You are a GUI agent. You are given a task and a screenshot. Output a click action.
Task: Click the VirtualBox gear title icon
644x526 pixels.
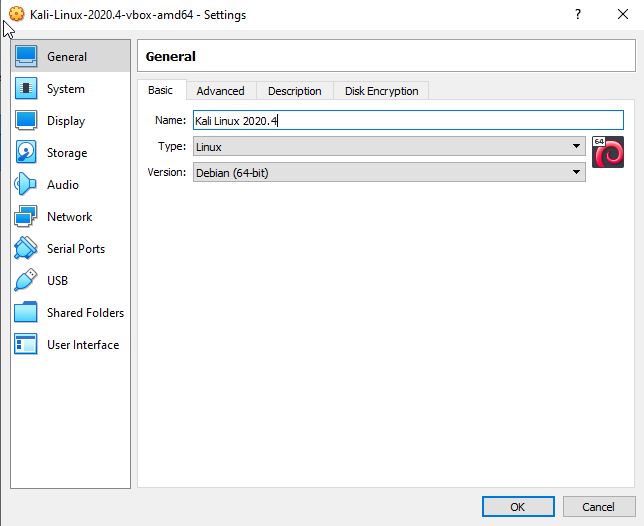pyautogui.click(x=16, y=14)
